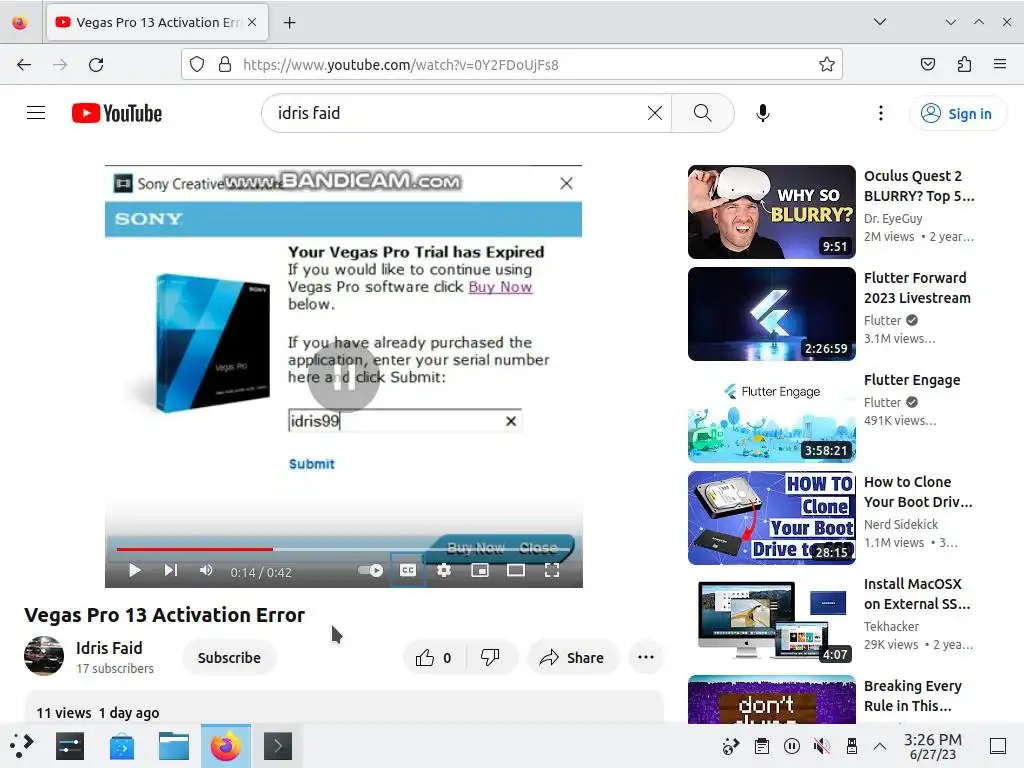Enter full screen mode
The width and height of the screenshot is (1024, 768).
click(552, 571)
